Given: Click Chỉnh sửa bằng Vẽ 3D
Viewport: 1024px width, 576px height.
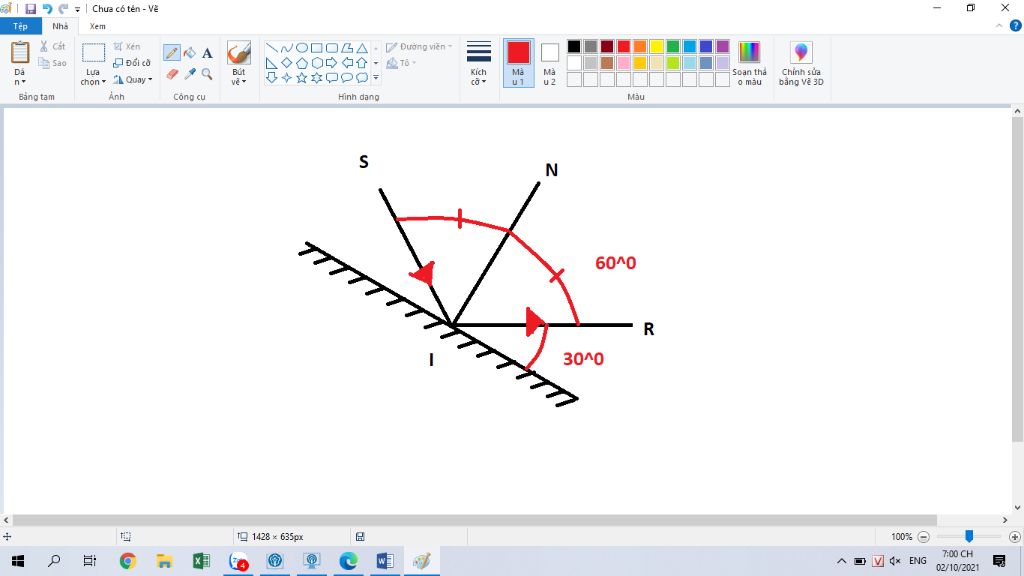Looking at the screenshot, I should (x=801, y=63).
